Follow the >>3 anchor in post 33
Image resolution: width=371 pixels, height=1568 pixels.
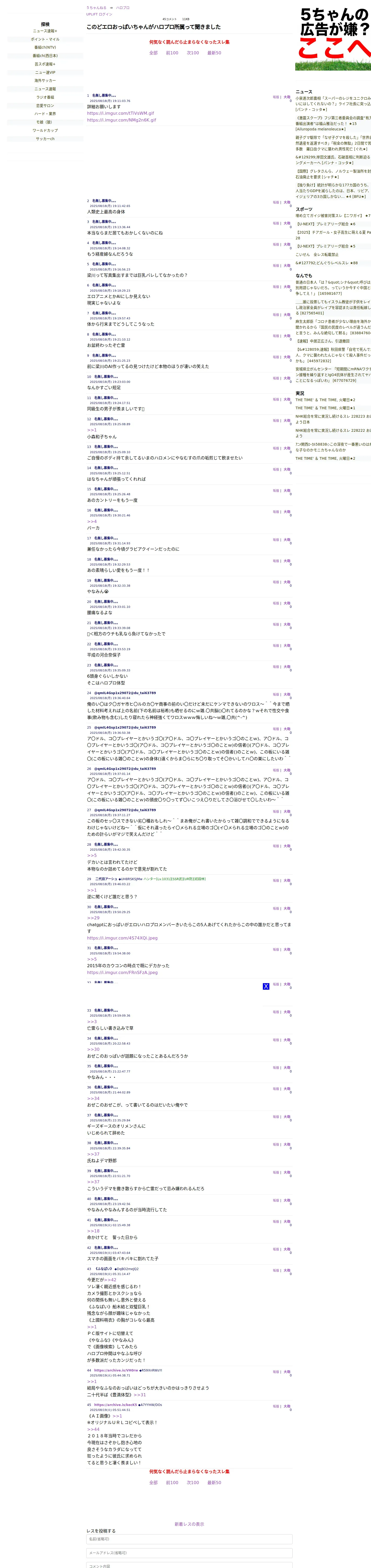tap(92, 1022)
